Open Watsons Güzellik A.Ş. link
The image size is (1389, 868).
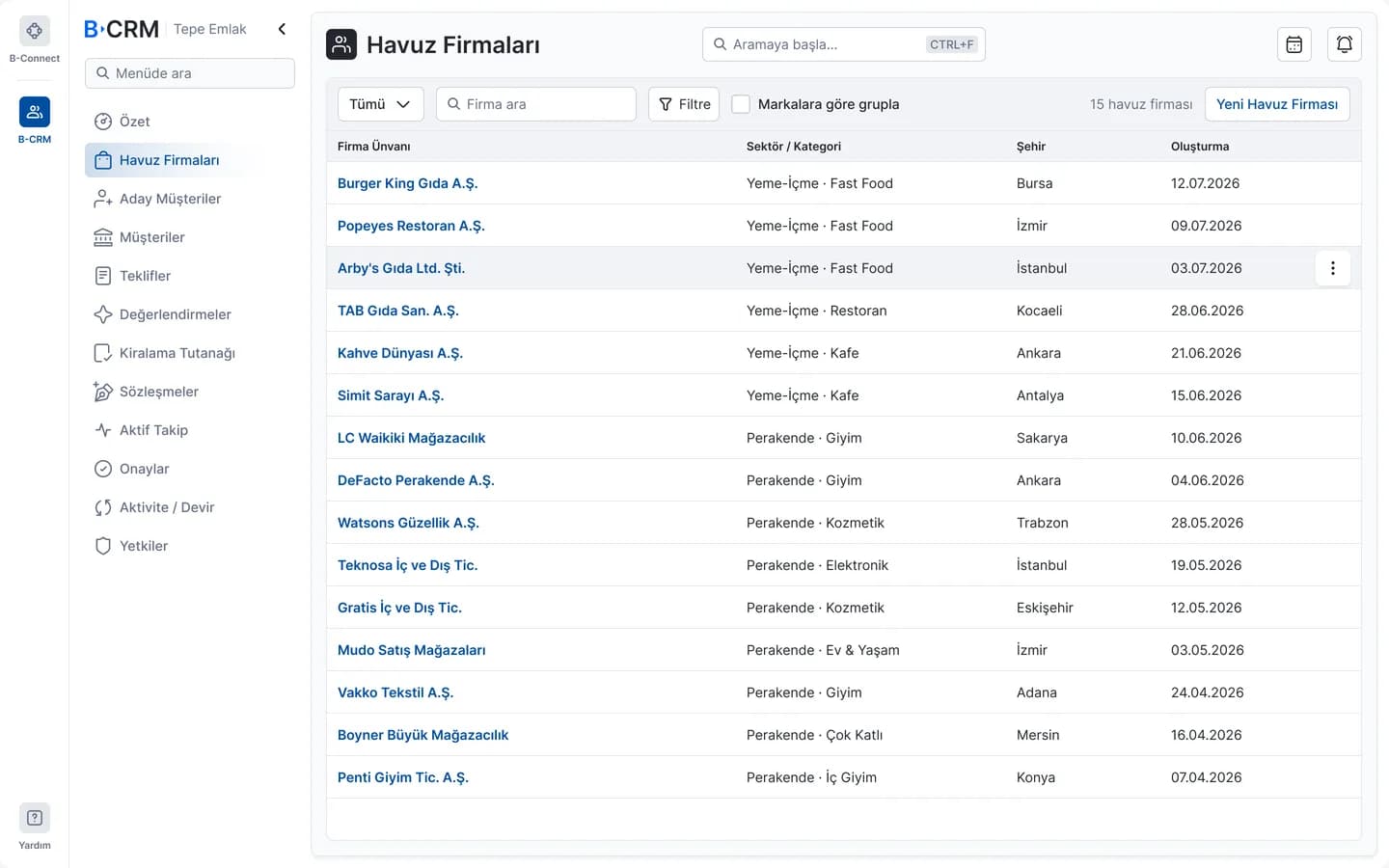408,523
